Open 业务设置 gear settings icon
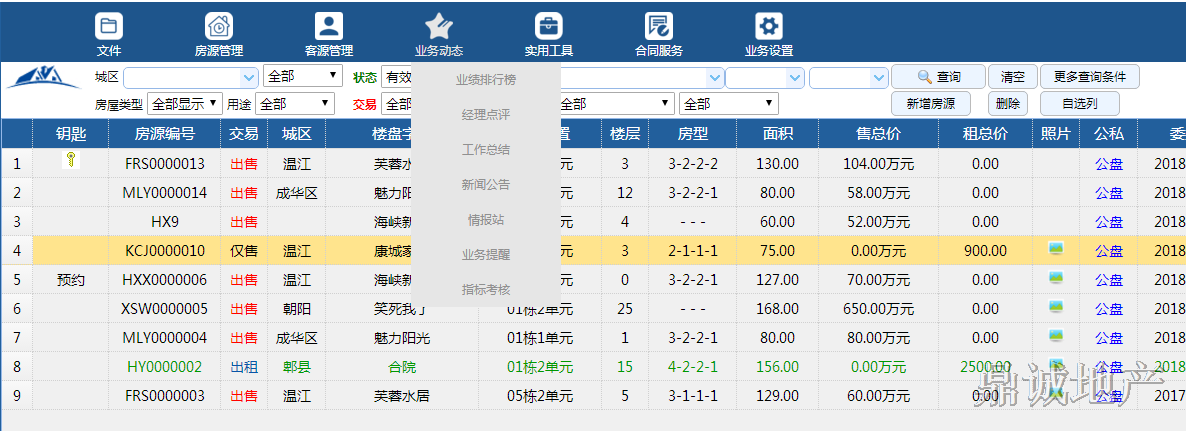 tap(768, 27)
